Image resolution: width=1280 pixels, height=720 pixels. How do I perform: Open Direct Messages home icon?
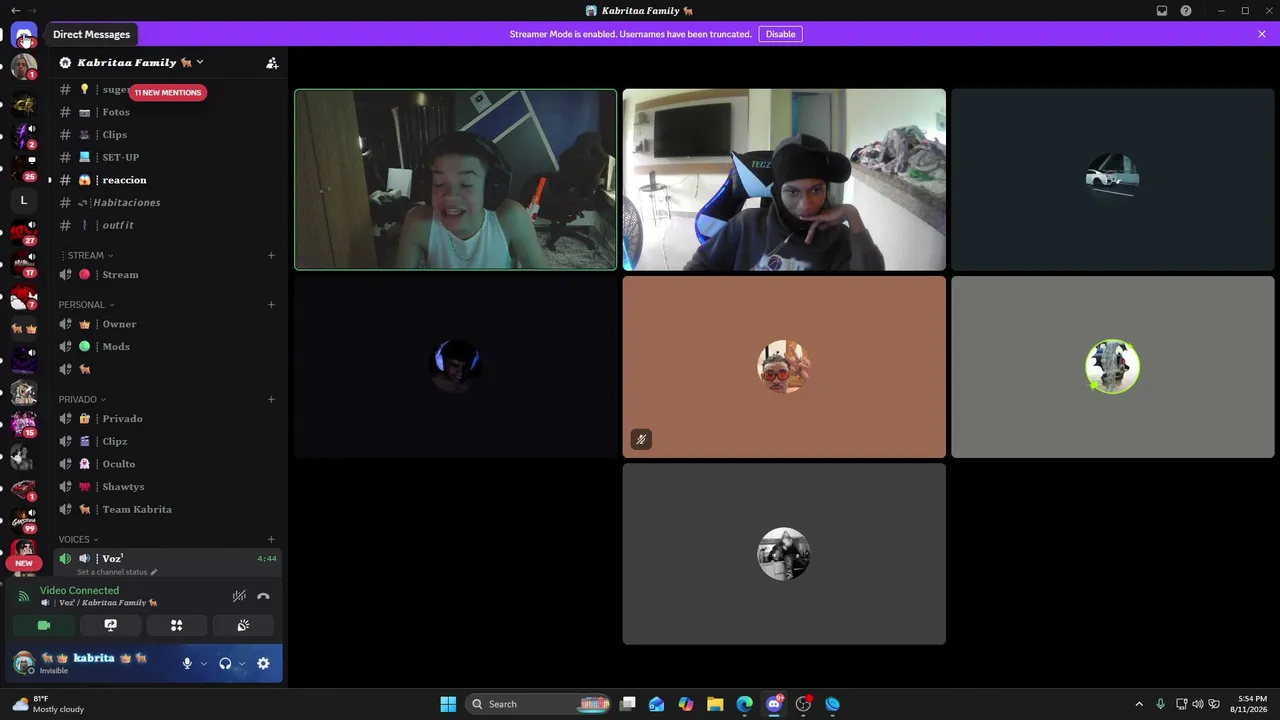pyautogui.click(x=24, y=35)
